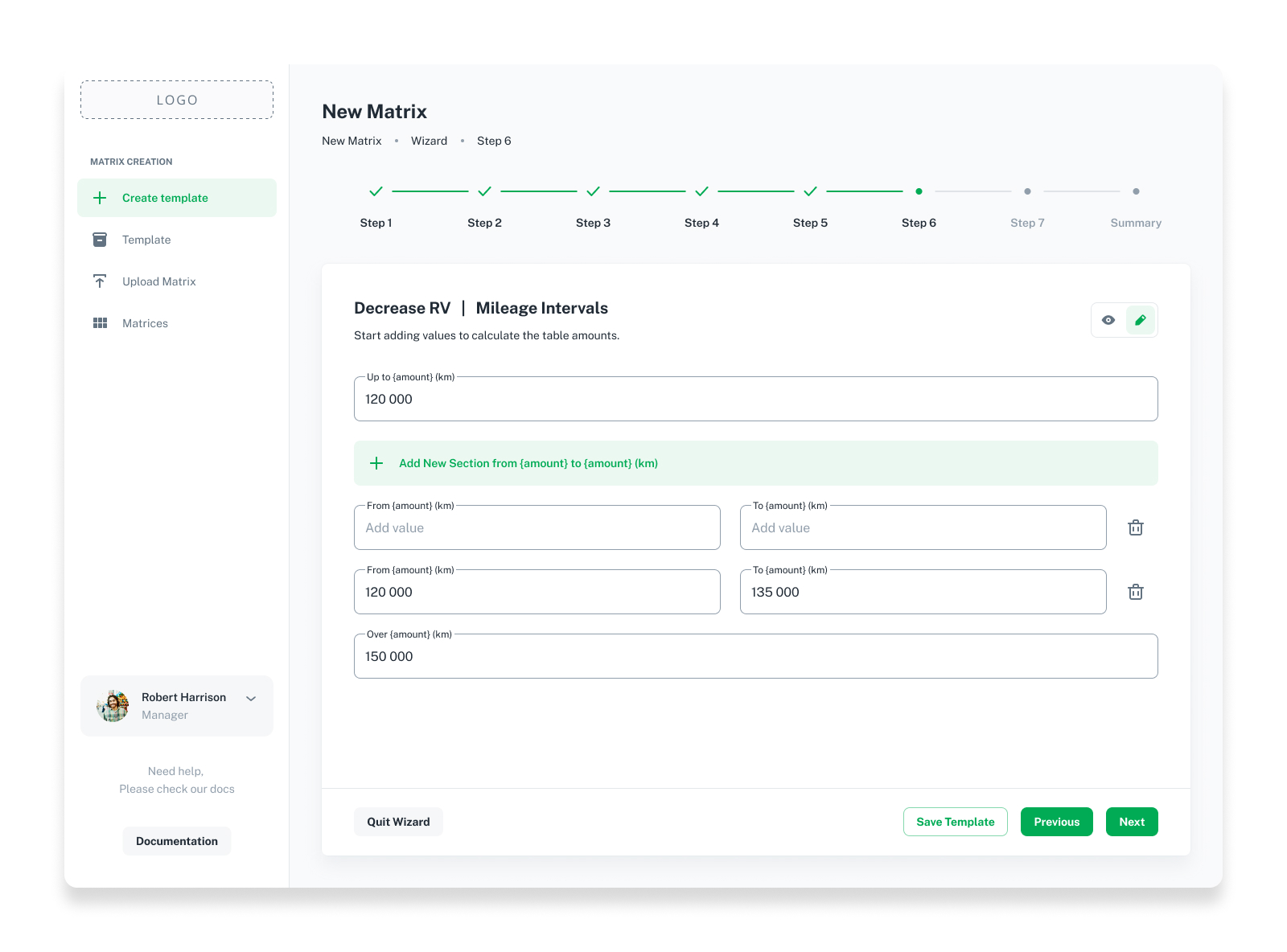This screenshot has height=952, width=1287.
Task: Click the Mileage Intervals heading
Action: [x=542, y=308]
